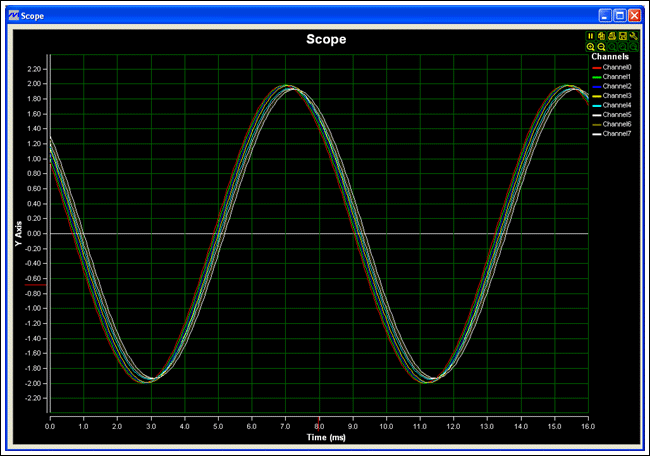
Task: Save the scope plot data
Action: (x=622, y=36)
